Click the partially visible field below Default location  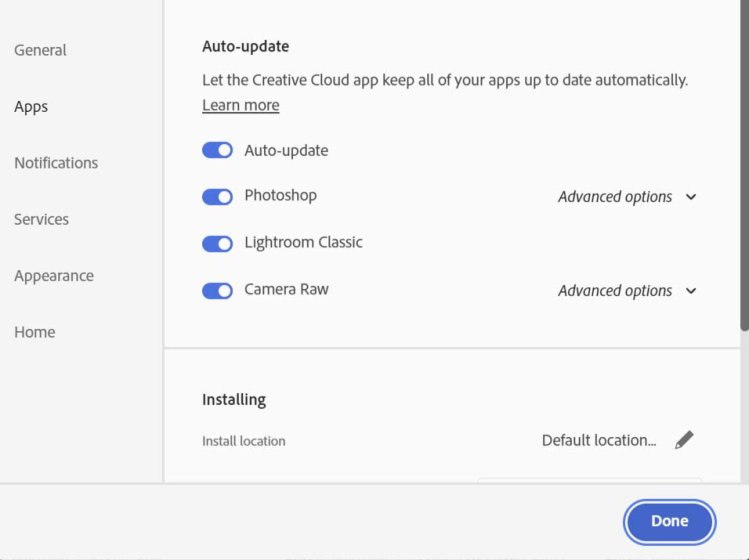pyautogui.click(x=589, y=480)
